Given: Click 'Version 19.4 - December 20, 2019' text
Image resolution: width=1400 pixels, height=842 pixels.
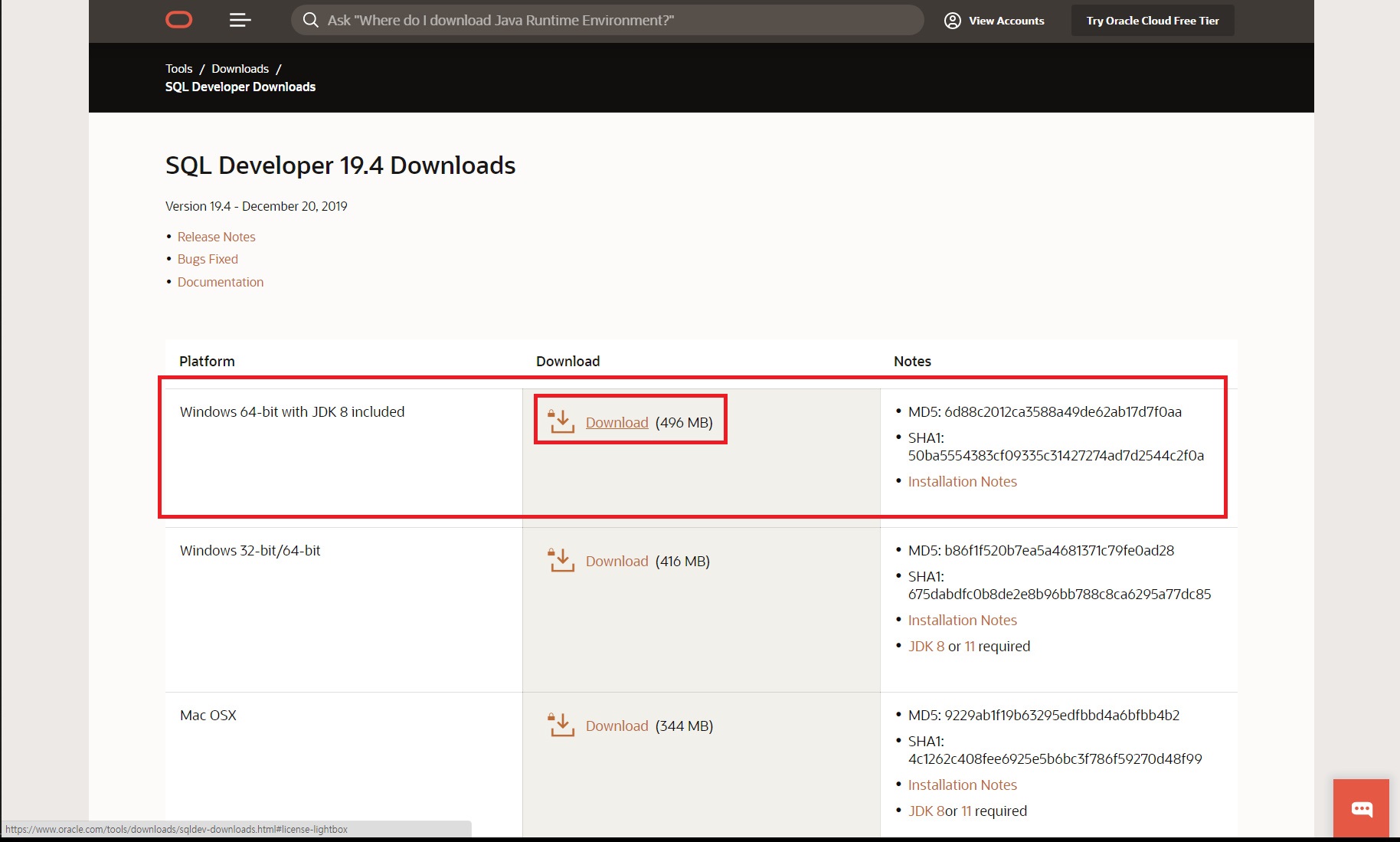Looking at the screenshot, I should pos(256,206).
